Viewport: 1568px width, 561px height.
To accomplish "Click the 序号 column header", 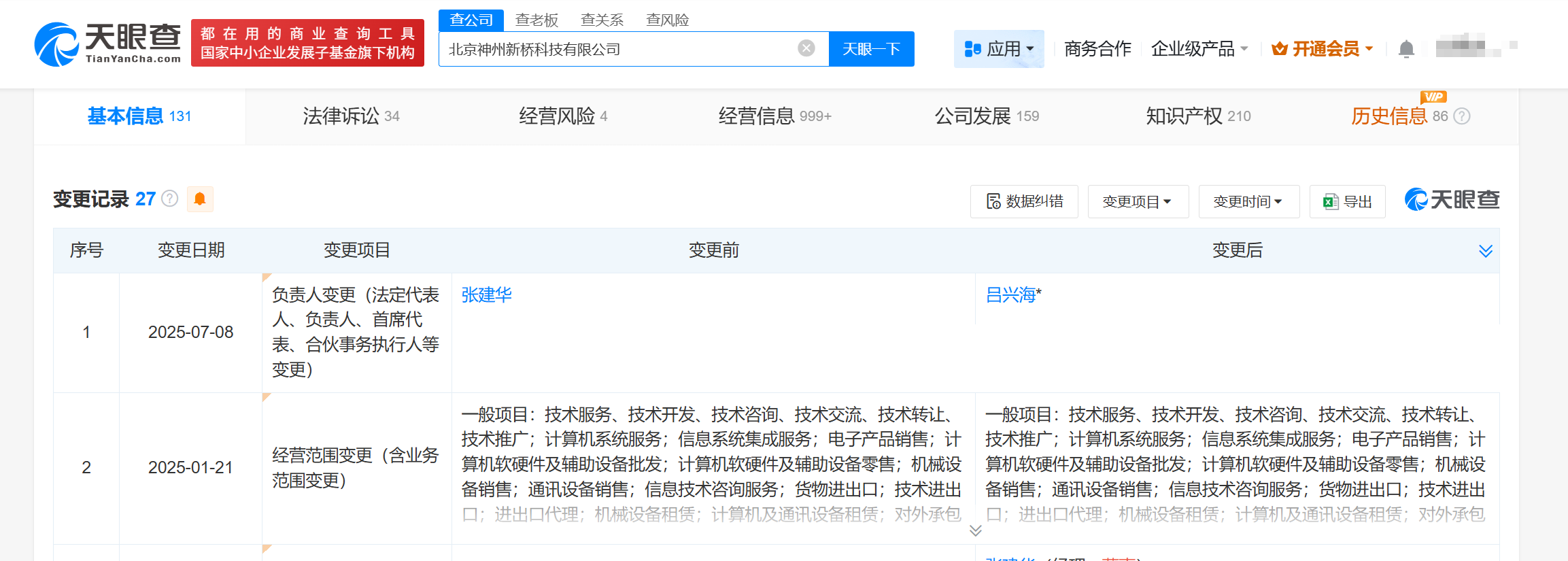I will (x=86, y=250).
